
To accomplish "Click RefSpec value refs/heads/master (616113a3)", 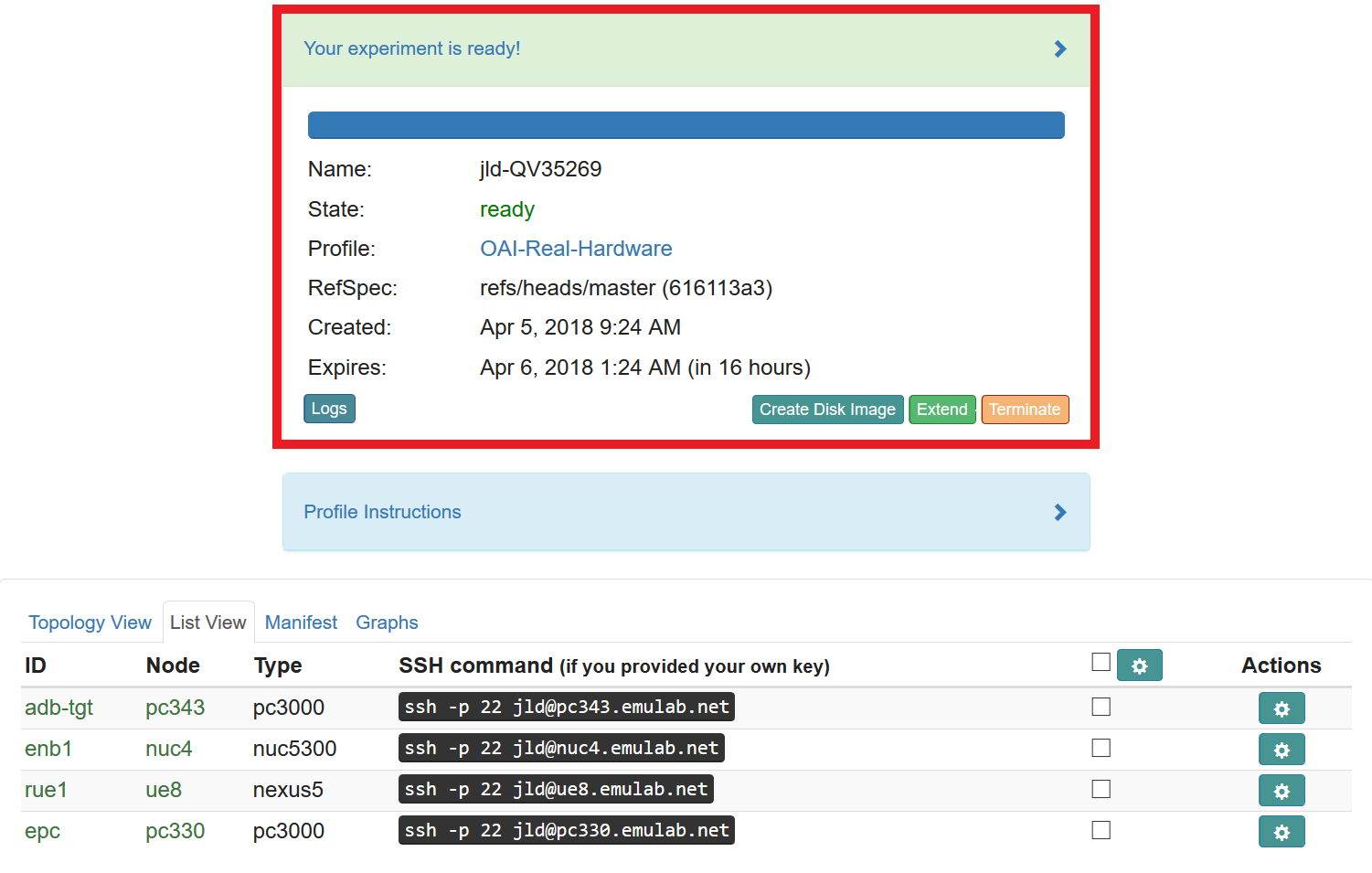I will [626, 288].
